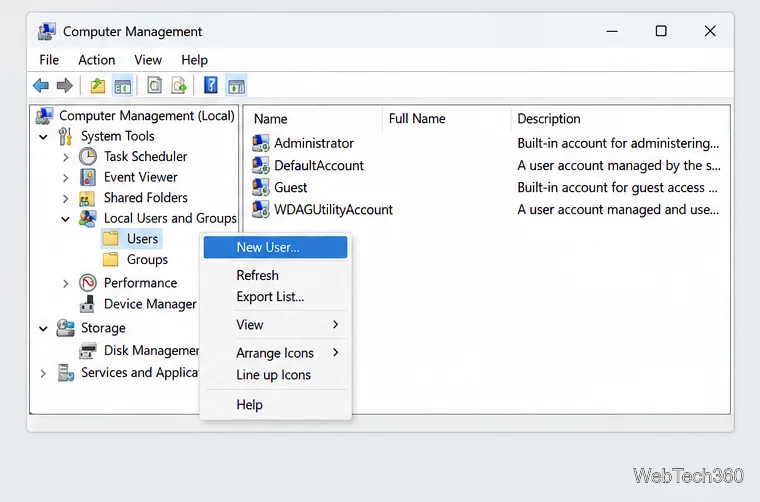Toggle Show/Hide Console Tree toolbar icon
This screenshot has height=502, width=760.
coord(123,86)
